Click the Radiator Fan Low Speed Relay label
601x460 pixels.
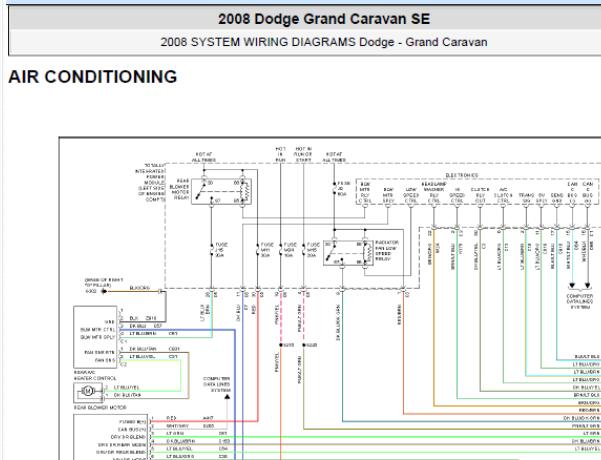tap(387, 251)
